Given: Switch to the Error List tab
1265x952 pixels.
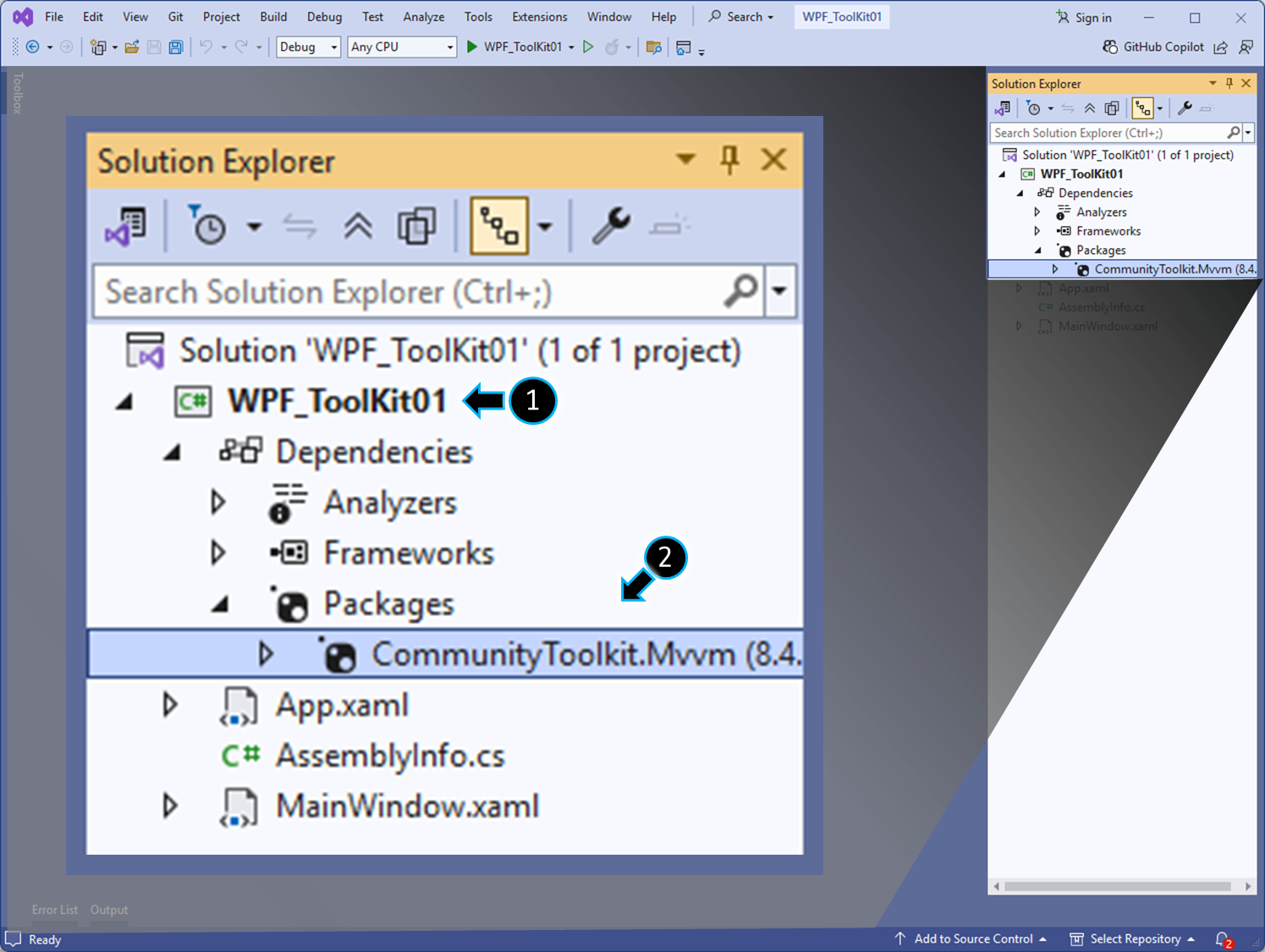Looking at the screenshot, I should click(55, 910).
